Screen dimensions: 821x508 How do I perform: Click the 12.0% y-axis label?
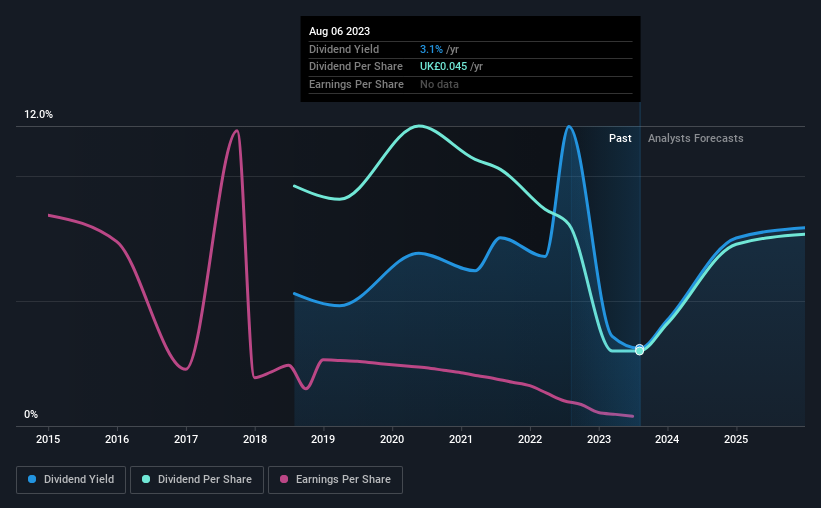38,115
